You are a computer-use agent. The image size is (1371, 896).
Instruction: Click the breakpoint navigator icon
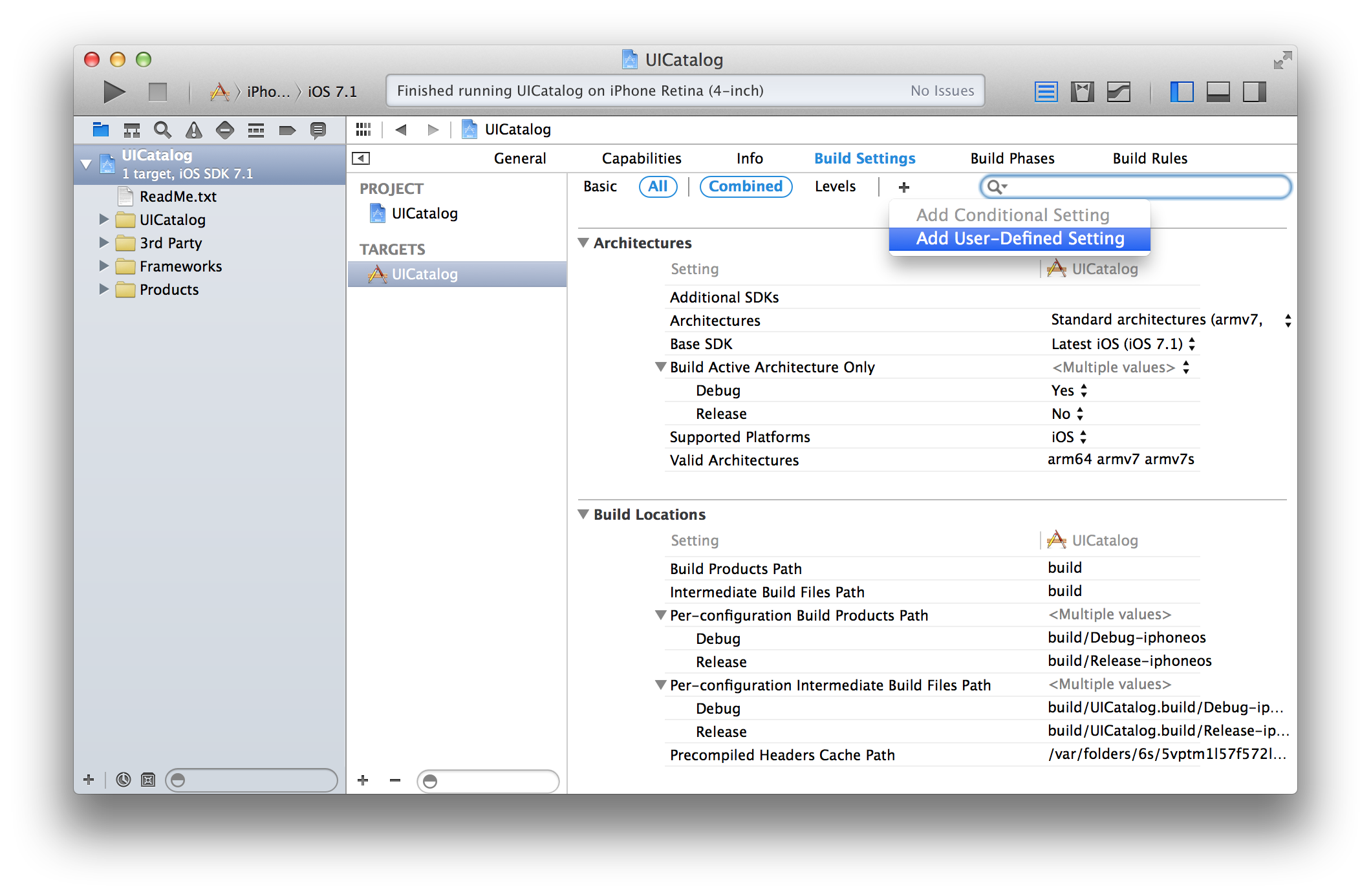click(x=288, y=131)
